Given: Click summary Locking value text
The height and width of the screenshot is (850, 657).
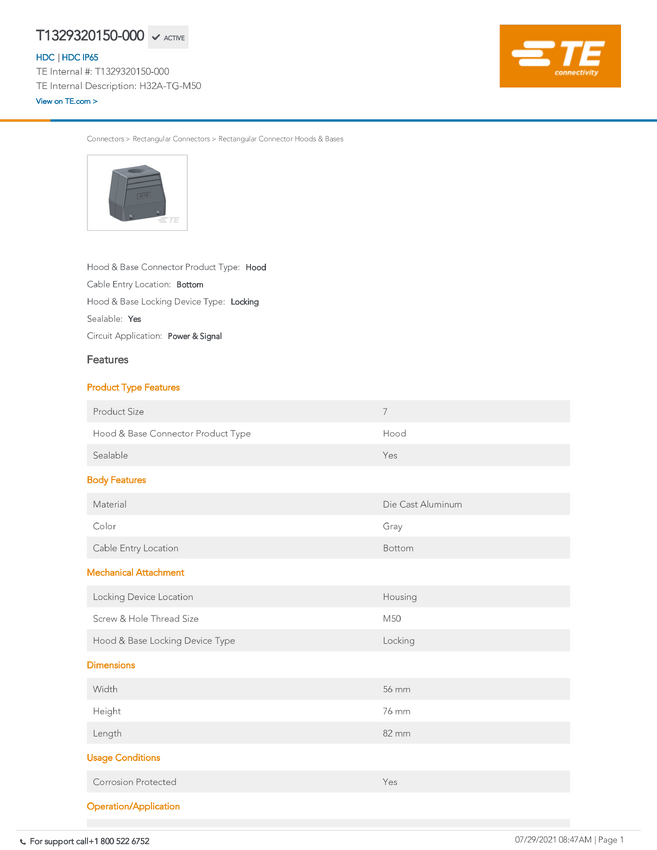Looking at the screenshot, I should [244, 302].
